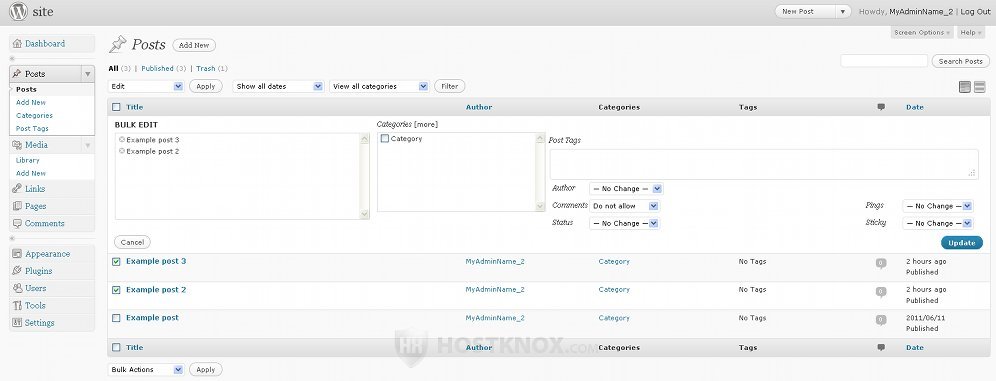Open bulk edit Author dropdown

point(626,189)
